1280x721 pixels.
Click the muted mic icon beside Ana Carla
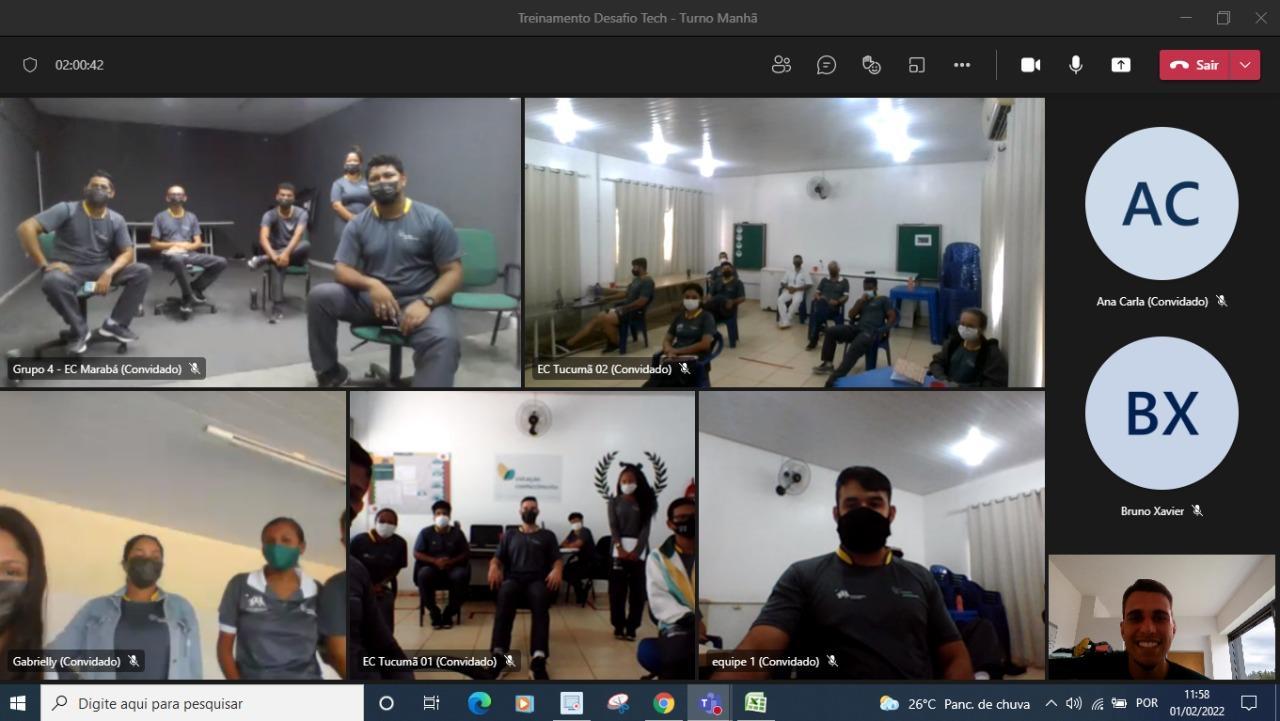pos(1221,301)
